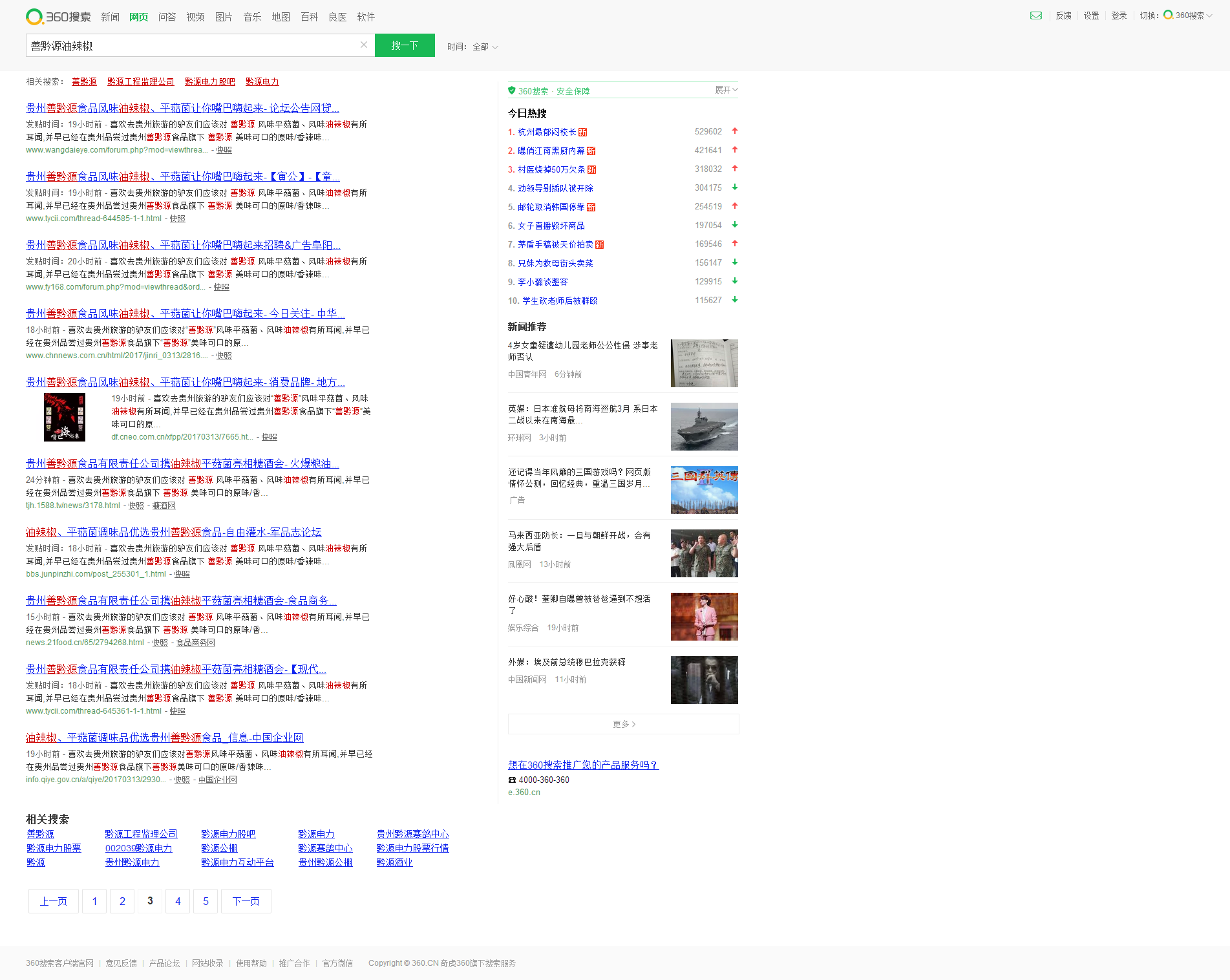Click the 搜一下 search button
The height and width of the screenshot is (980, 1230).
click(405, 45)
